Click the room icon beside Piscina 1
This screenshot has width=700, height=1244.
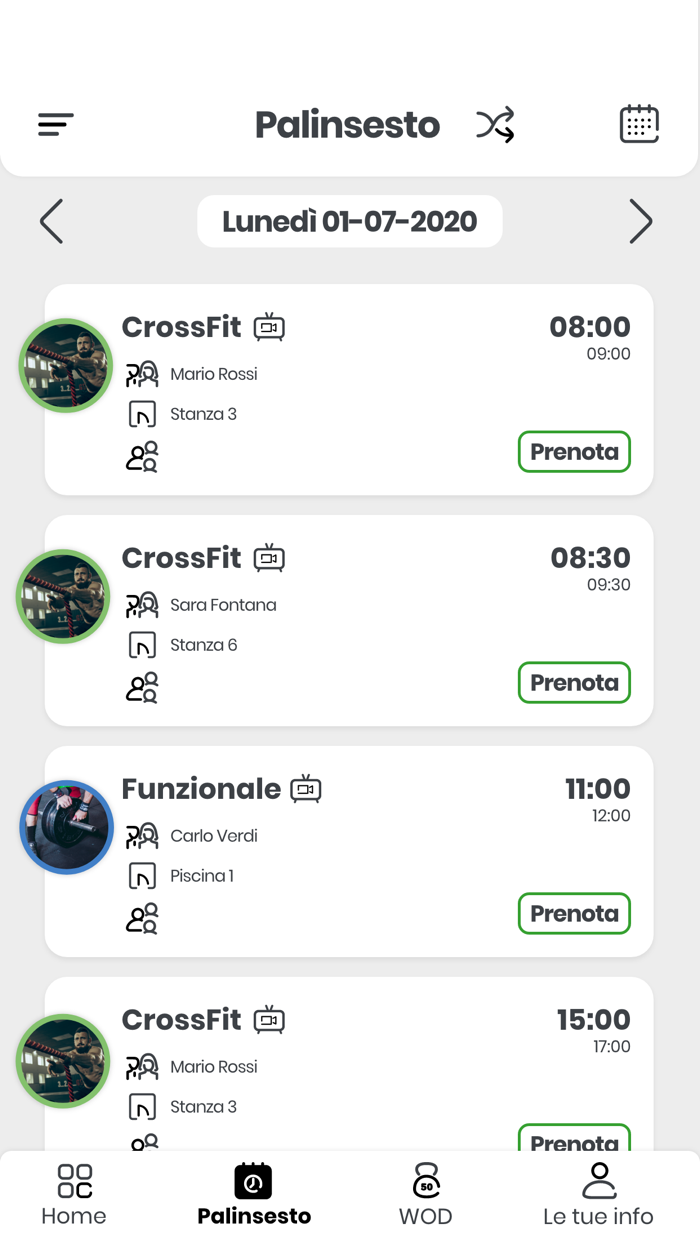coord(142,875)
